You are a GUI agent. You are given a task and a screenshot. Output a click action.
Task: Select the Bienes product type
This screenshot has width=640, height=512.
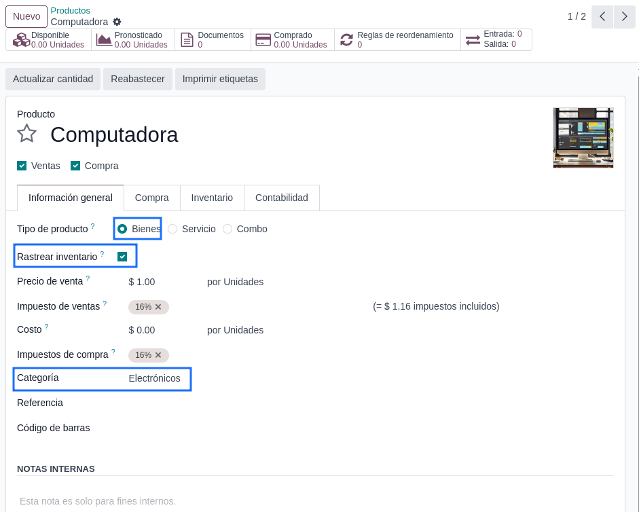[x=122, y=229]
